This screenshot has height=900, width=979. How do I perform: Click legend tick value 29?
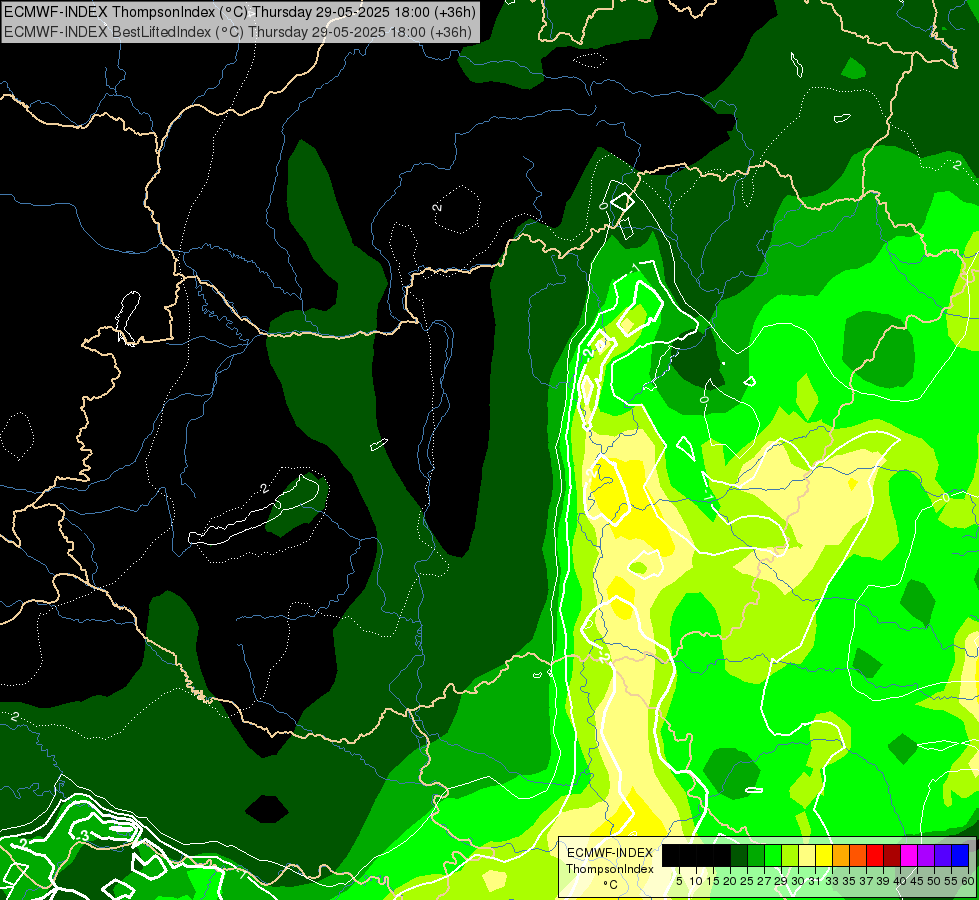click(781, 881)
